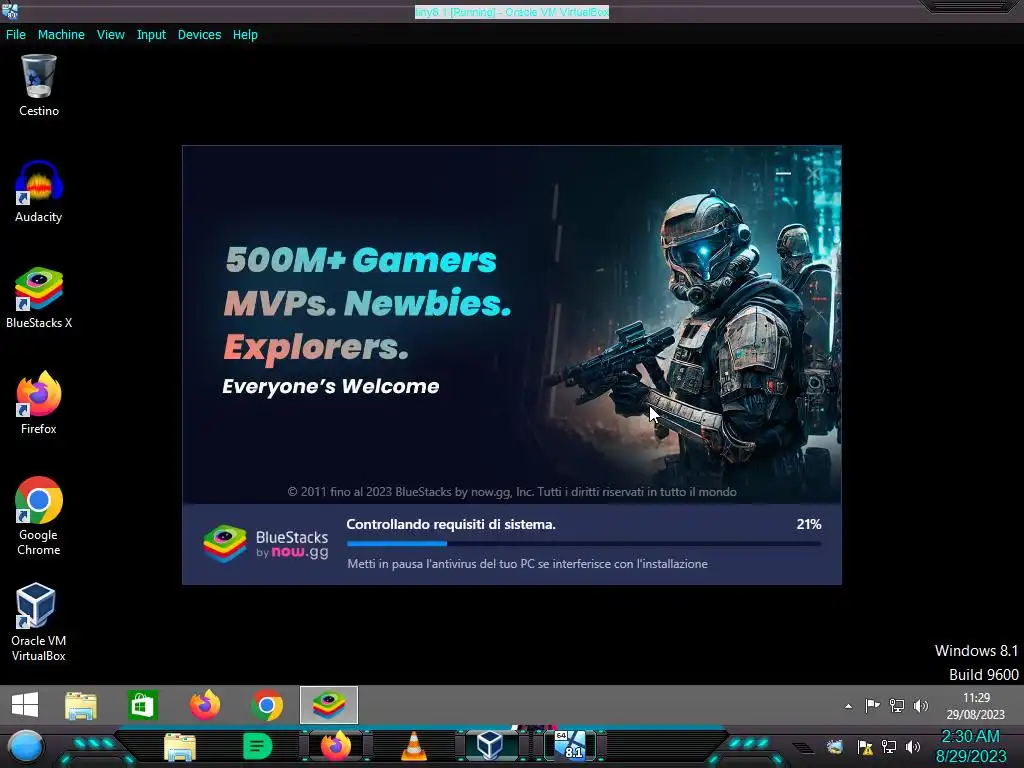Click the VirtualBox window title bar icon
This screenshot has width=1024, height=768.
[x=10, y=11]
